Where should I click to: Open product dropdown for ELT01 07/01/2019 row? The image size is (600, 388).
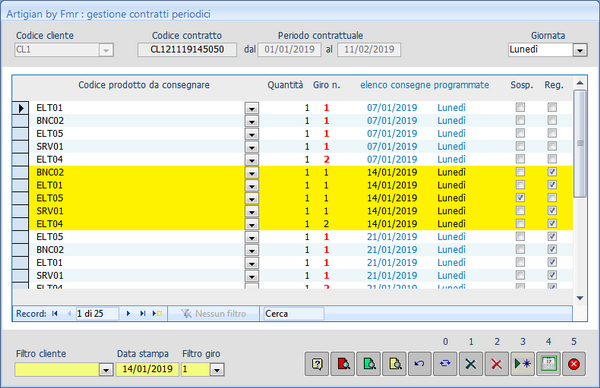click(251, 108)
